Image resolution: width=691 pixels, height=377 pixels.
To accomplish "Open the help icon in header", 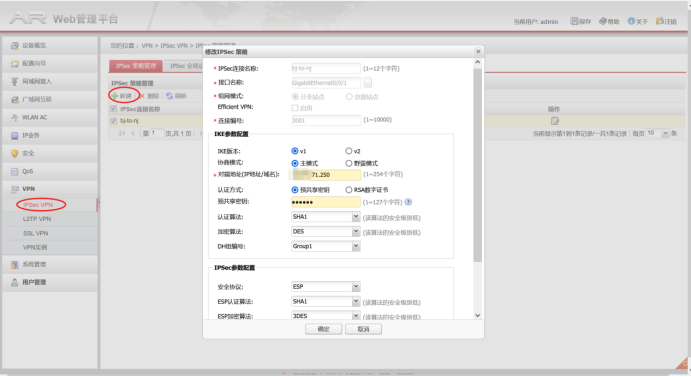I will coord(602,21).
